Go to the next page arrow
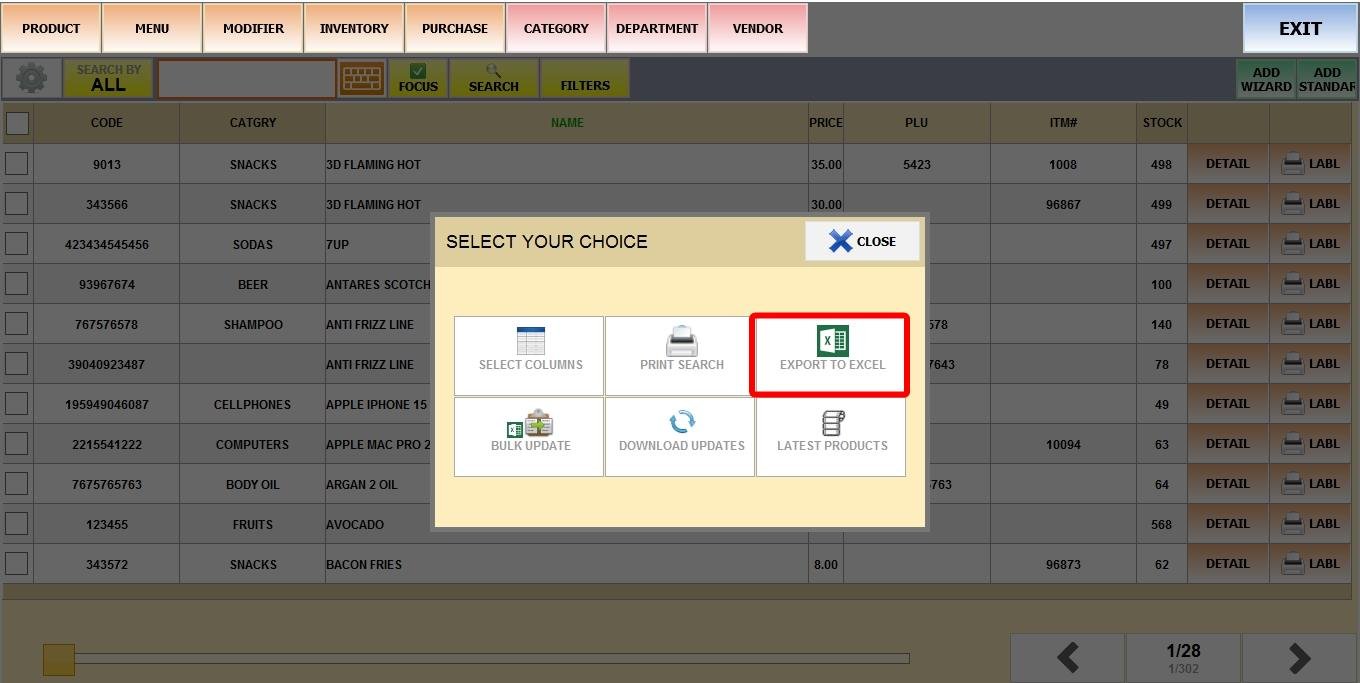This screenshot has width=1360, height=683. tap(1299, 658)
